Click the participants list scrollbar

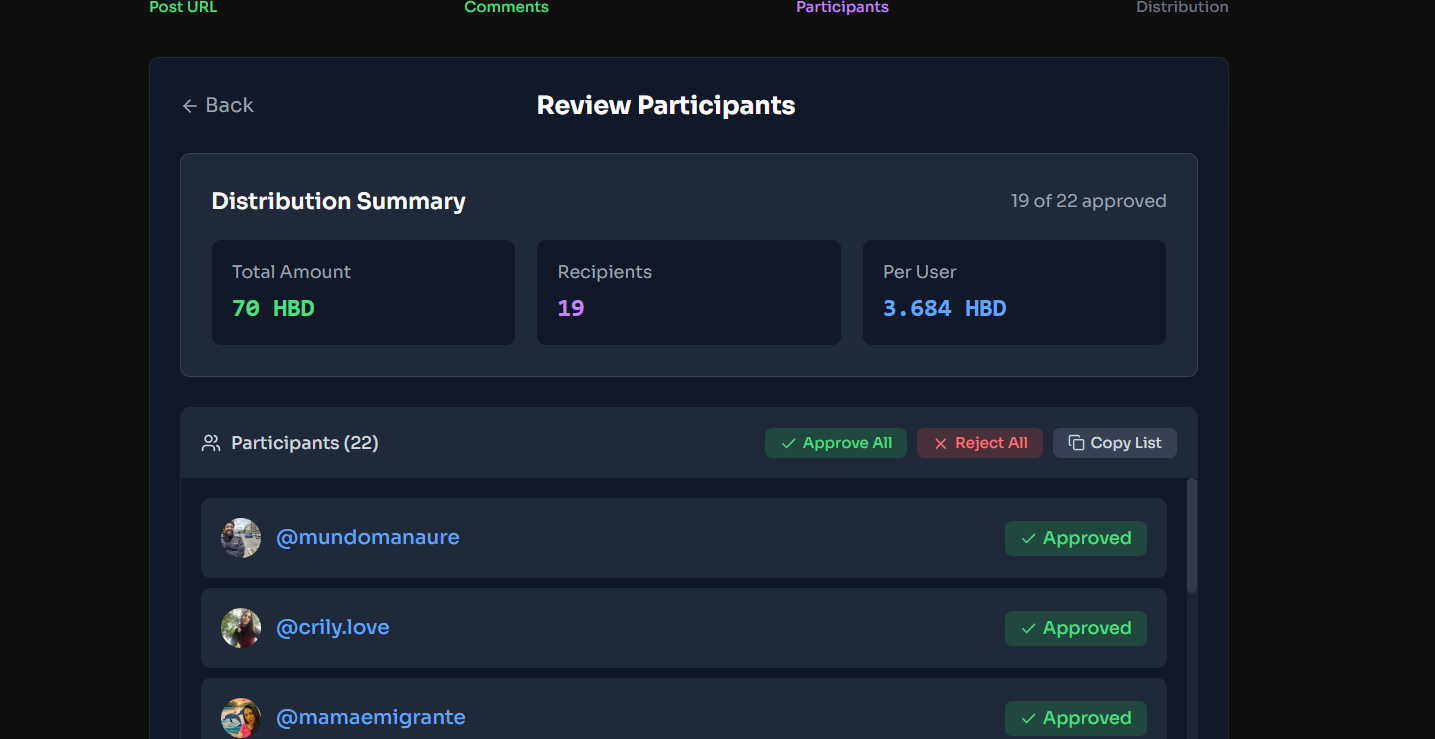coord(1191,536)
